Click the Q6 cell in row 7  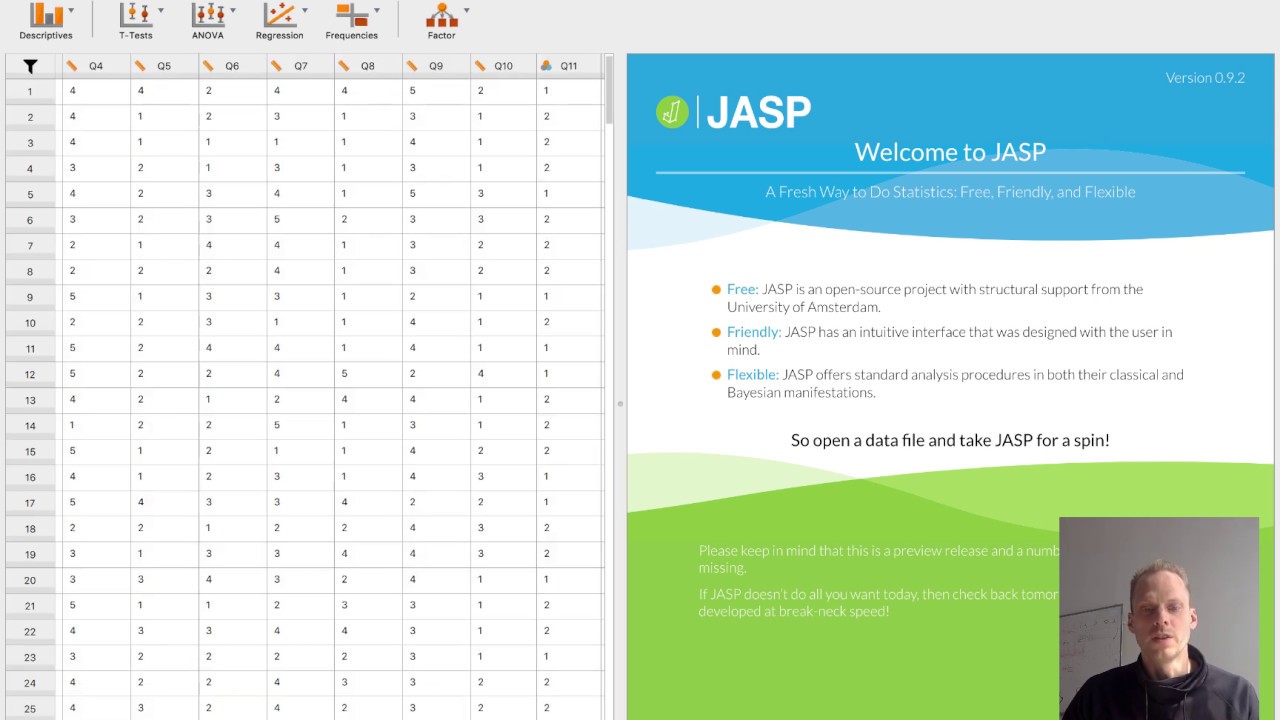coord(232,245)
